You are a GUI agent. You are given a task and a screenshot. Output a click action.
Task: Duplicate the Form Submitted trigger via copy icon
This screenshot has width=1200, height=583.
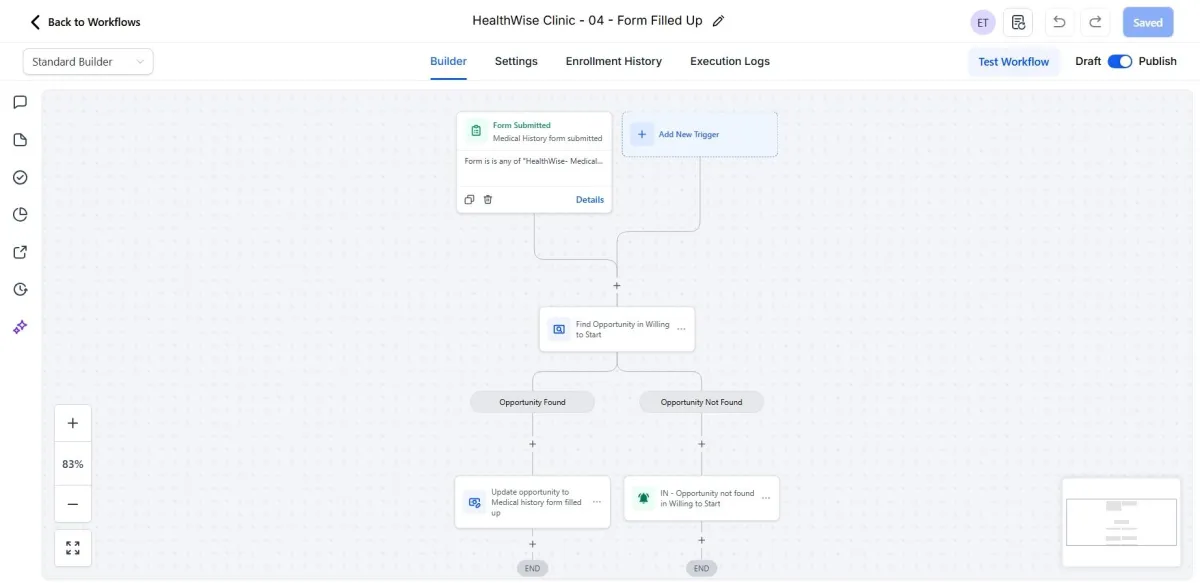[470, 200]
